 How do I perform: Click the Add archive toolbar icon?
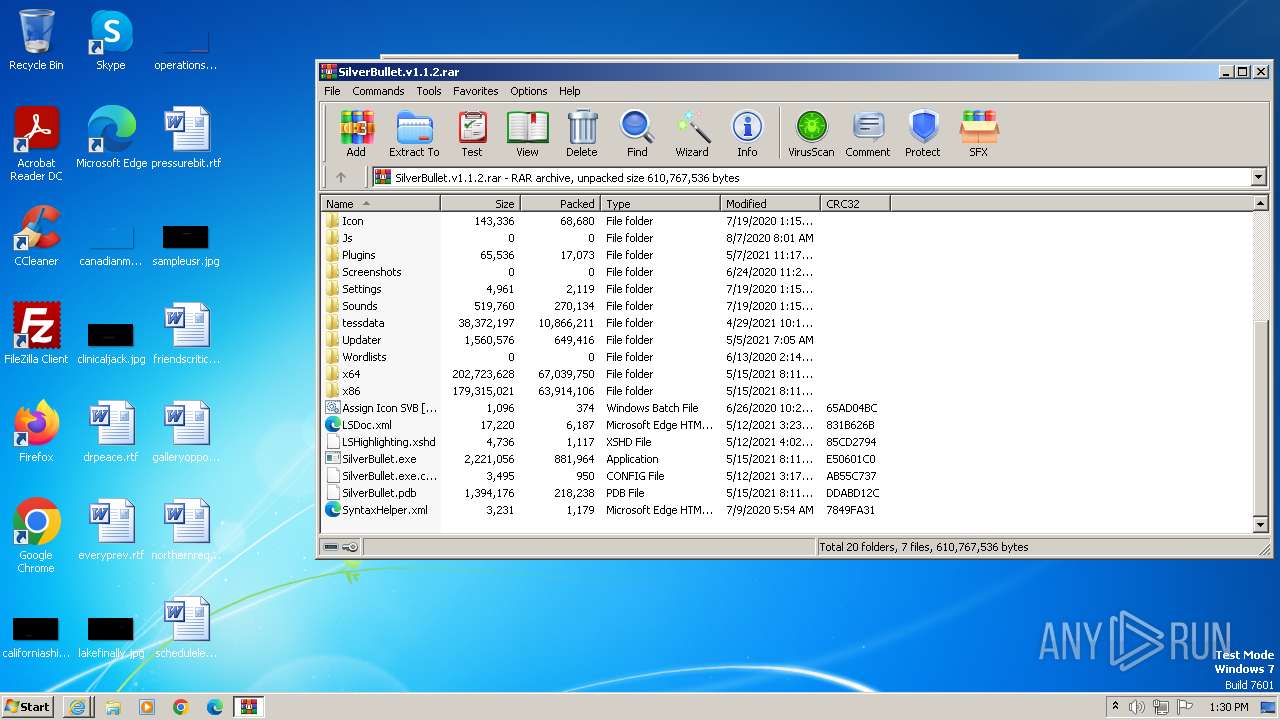[356, 134]
